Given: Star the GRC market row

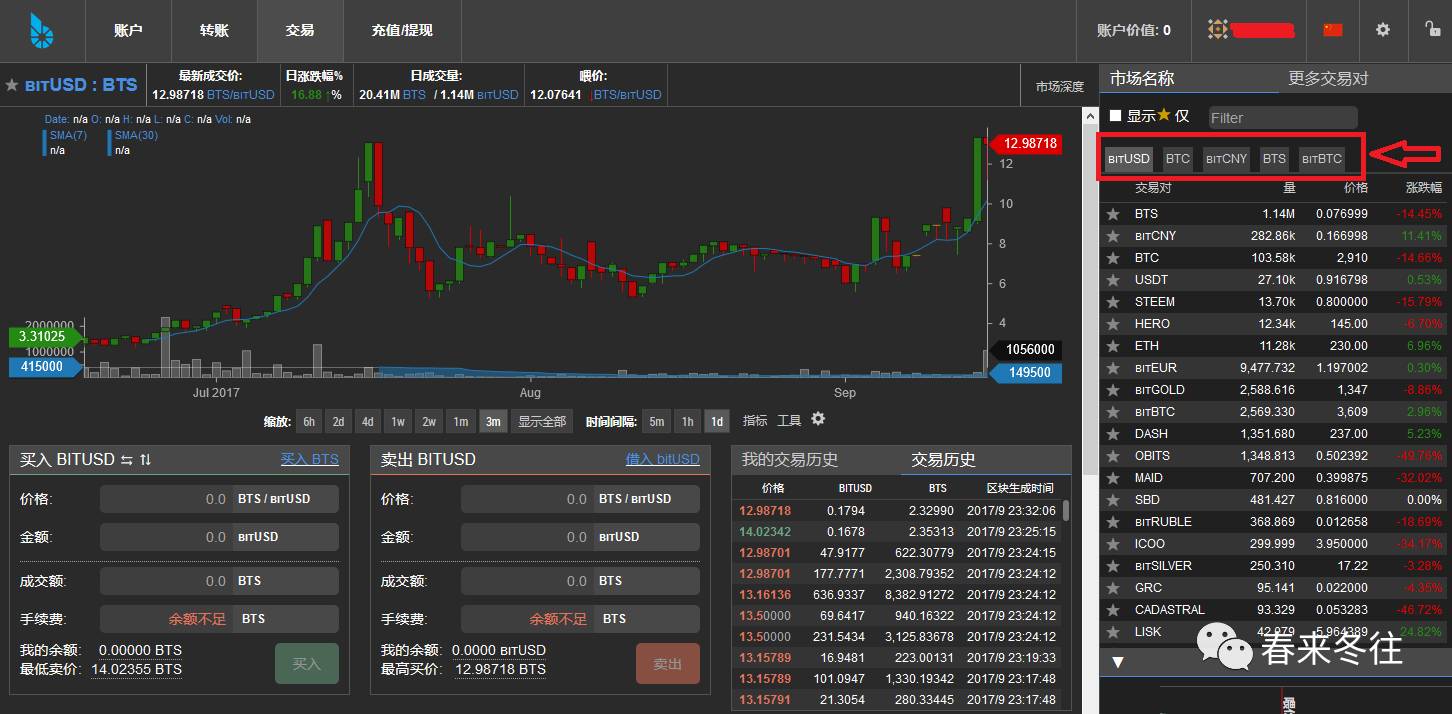Looking at the screenshot, I should point(1112,588).
